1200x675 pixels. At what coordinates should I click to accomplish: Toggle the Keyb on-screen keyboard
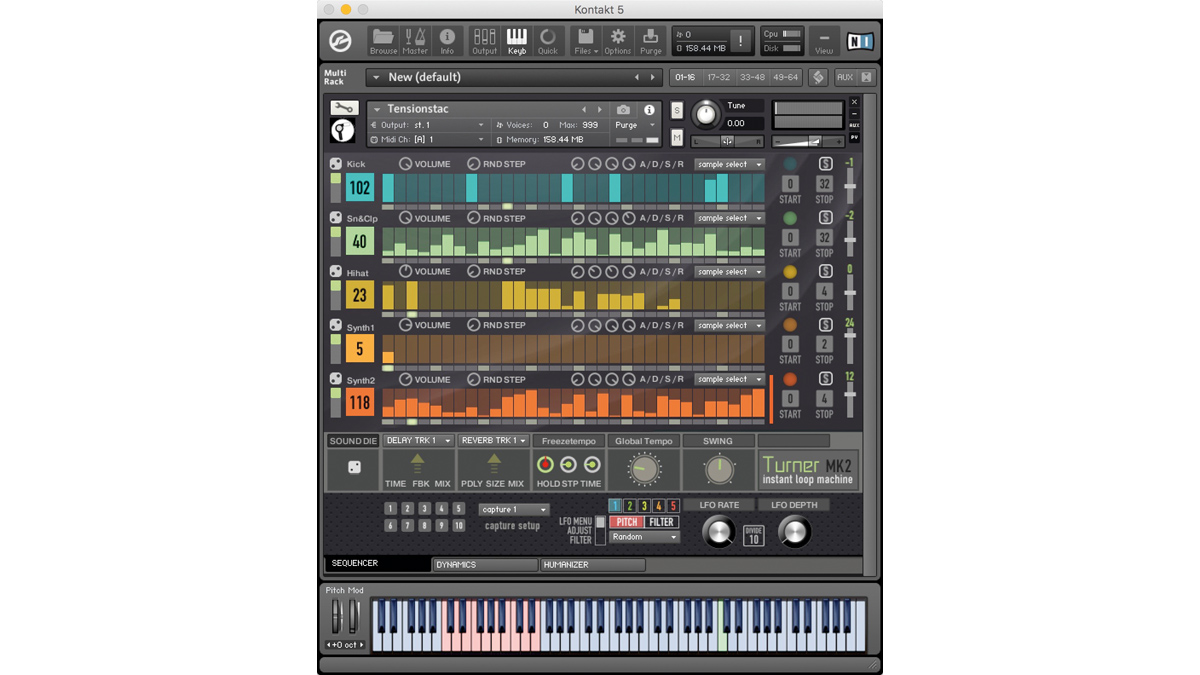(x=516, y=41)
